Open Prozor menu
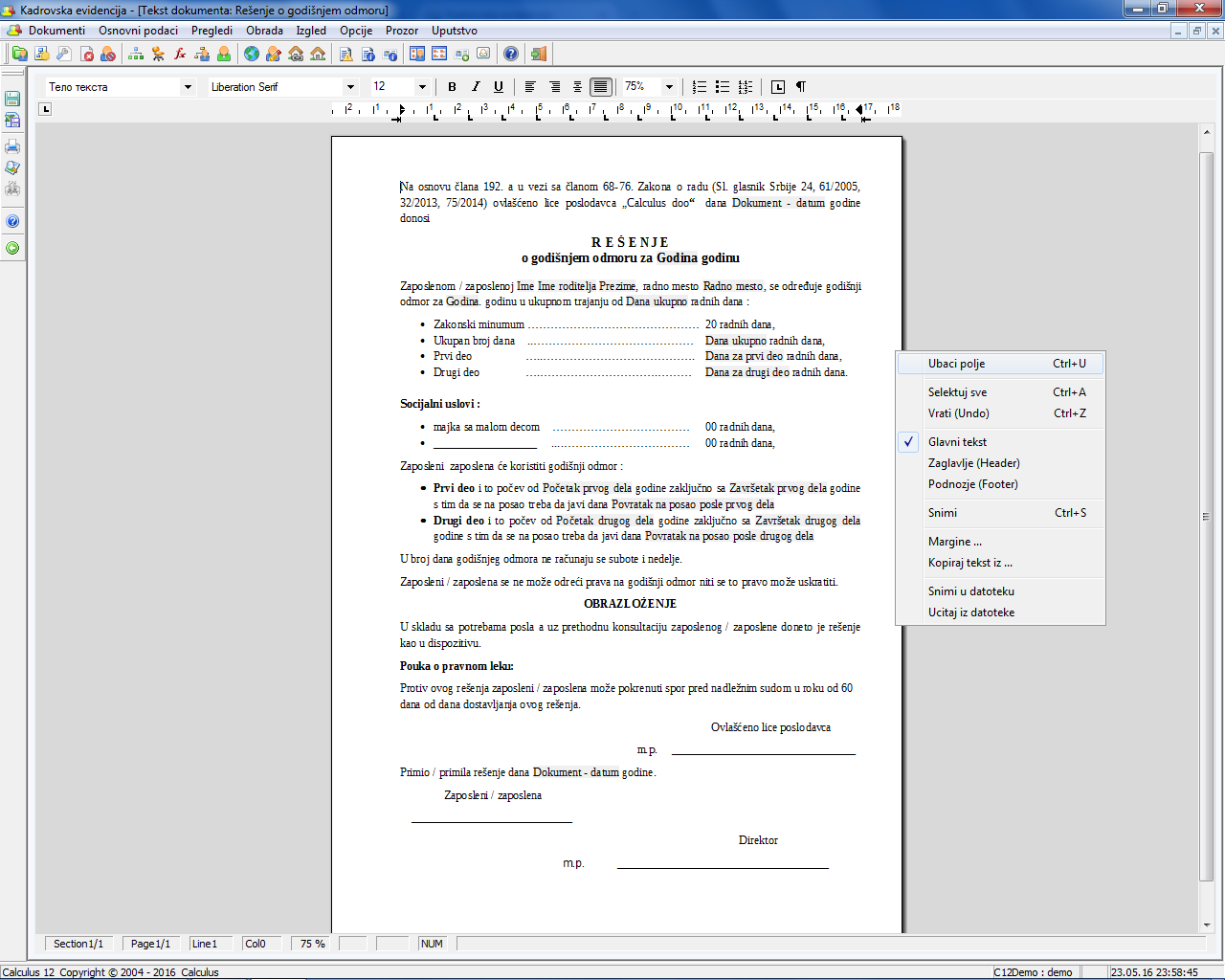This screenshot has width=1225, height=980. [x=402, y=31]
